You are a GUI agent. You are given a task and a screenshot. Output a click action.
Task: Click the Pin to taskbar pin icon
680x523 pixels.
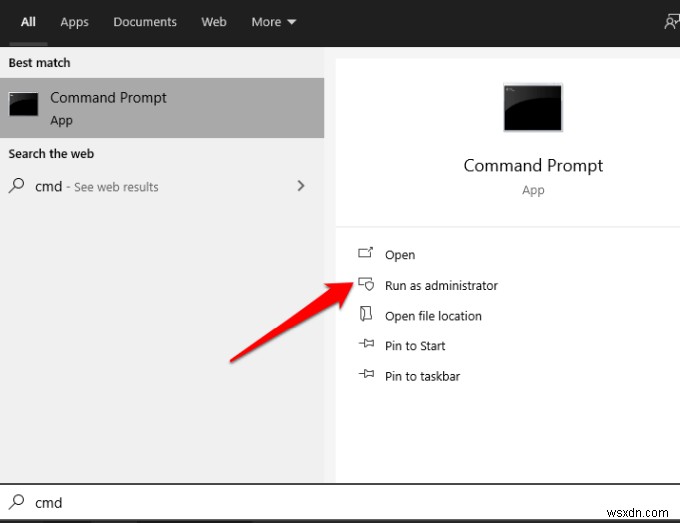point(365,376)
